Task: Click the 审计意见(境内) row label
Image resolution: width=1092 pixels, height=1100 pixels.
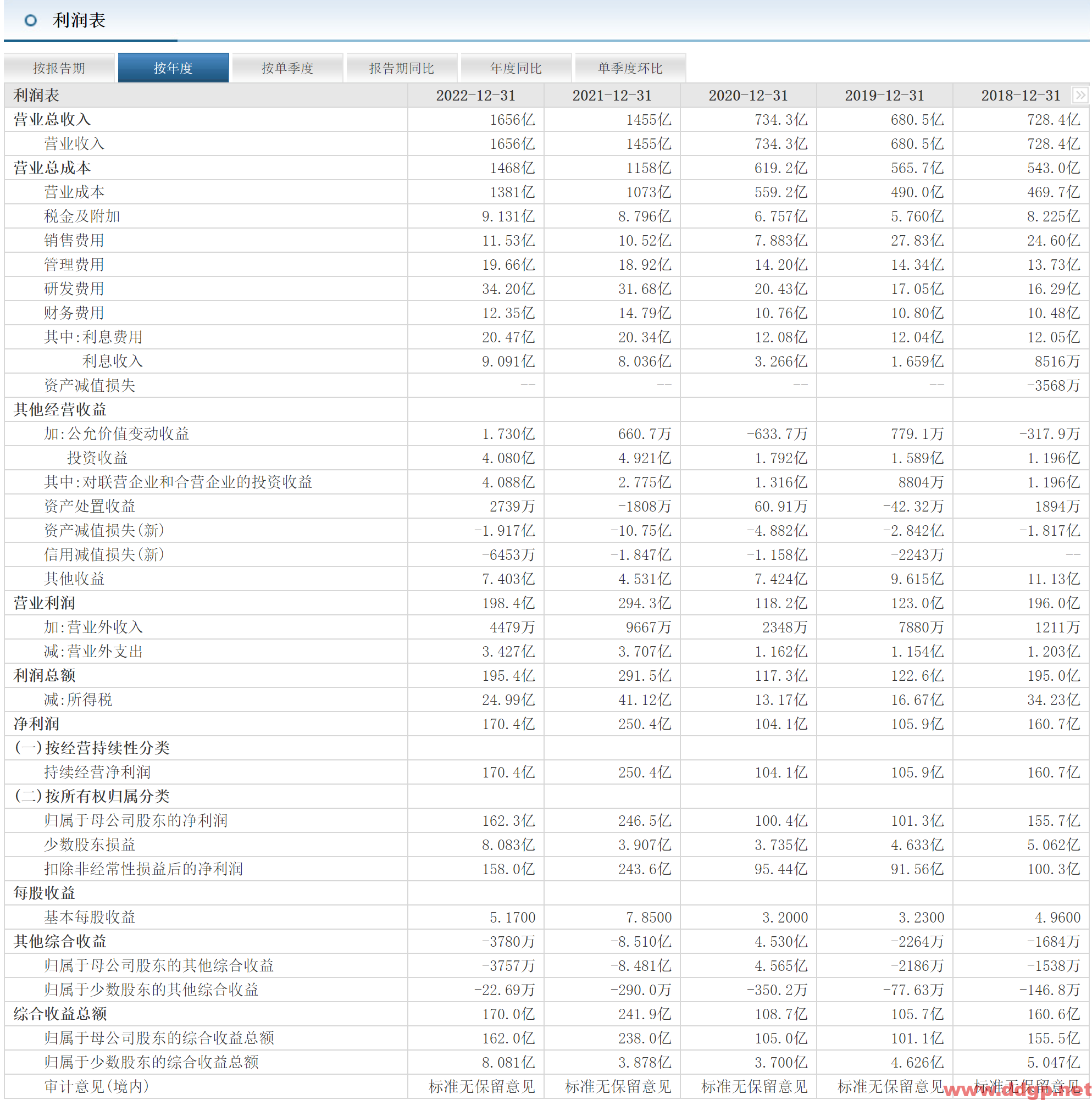Action: point(97,1086)
